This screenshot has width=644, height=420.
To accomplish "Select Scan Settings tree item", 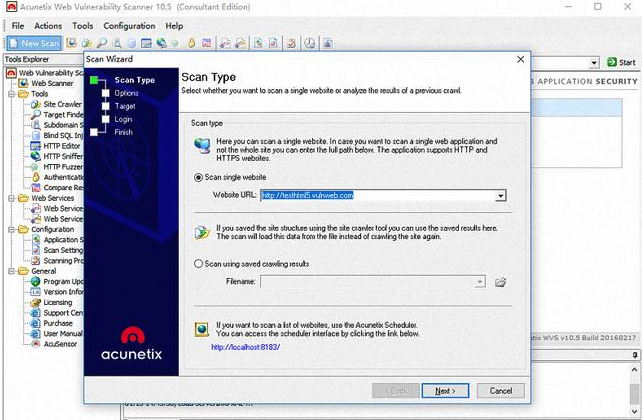I will pos(63,250).
